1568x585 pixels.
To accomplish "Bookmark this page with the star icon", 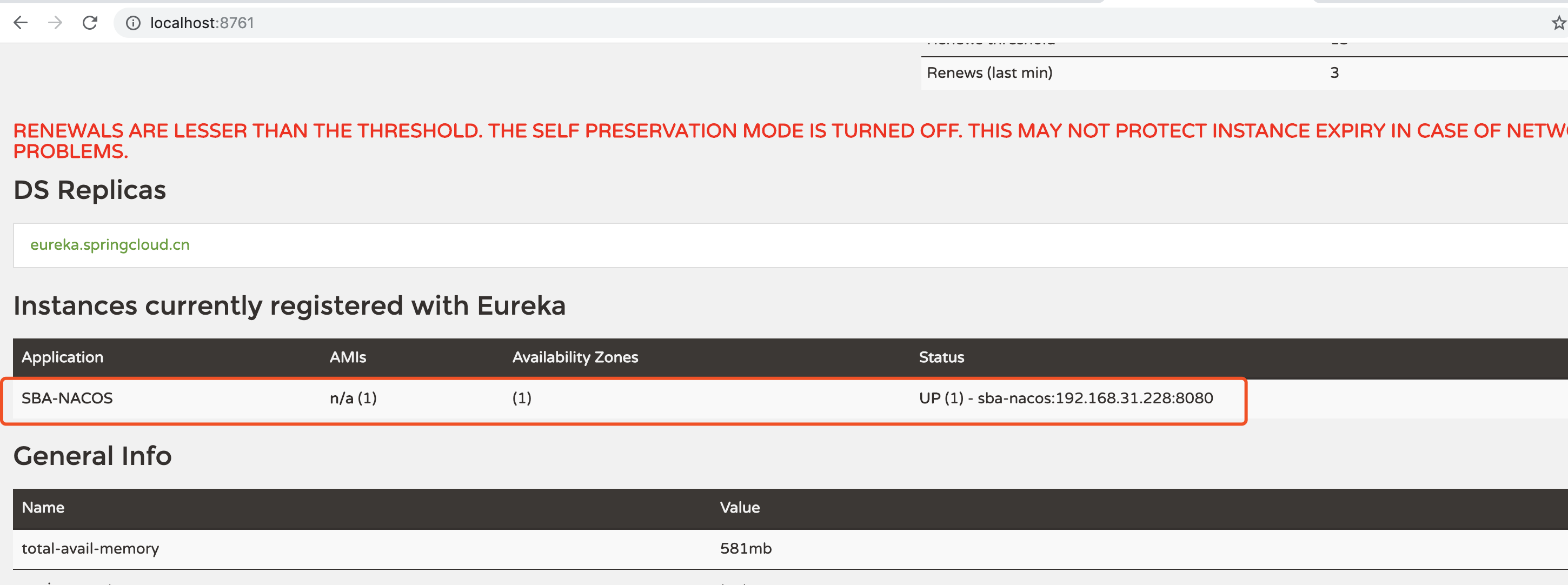I will click(1558, 23).
